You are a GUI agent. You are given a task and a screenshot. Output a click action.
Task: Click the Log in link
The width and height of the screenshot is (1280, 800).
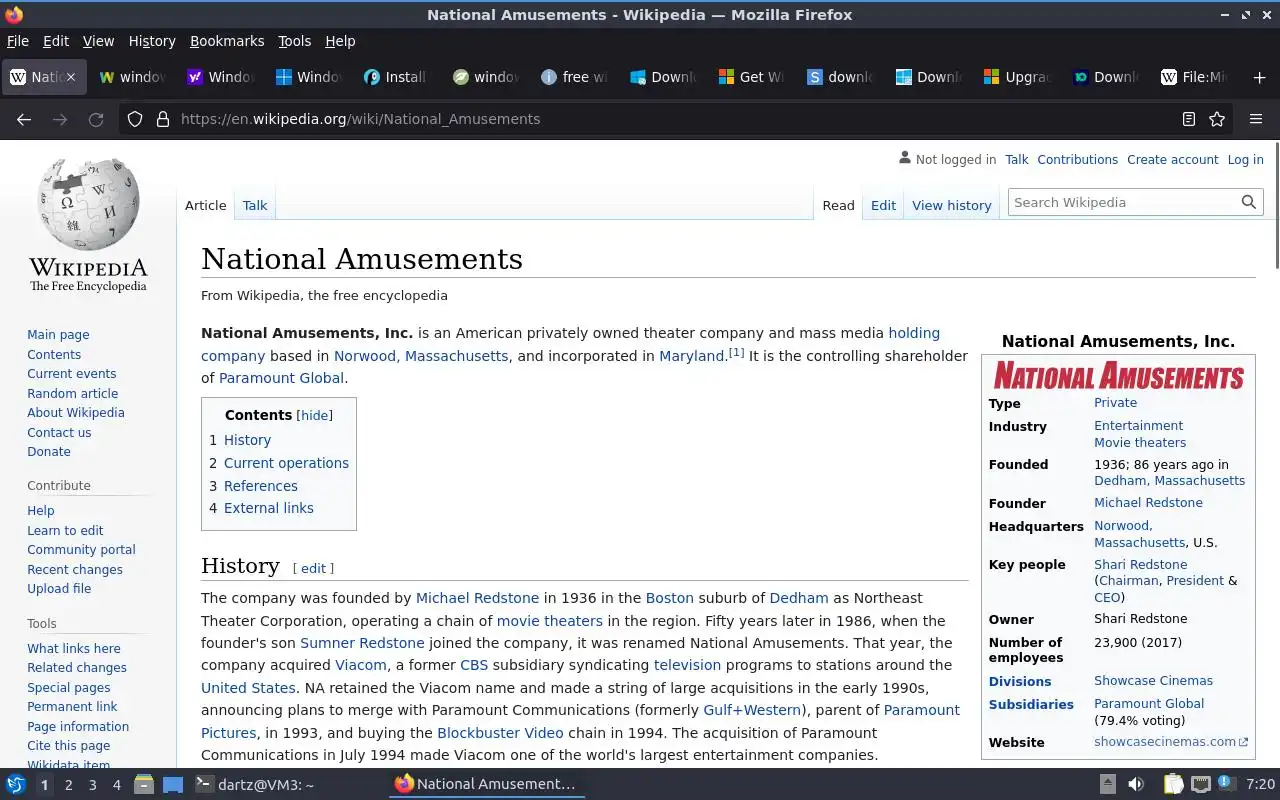[1245, 159]
